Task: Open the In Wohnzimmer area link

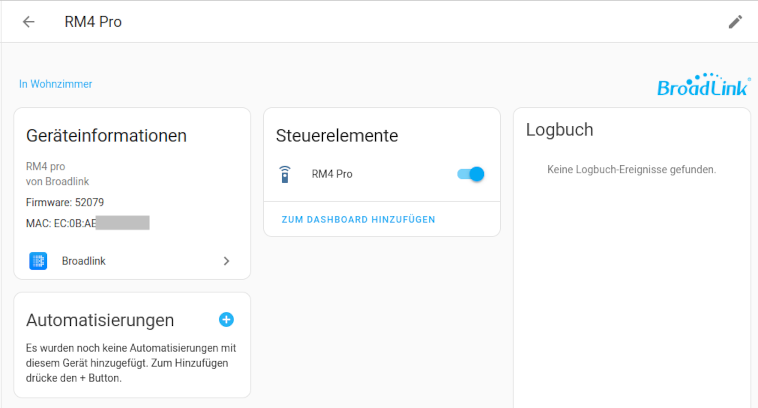Action: click(x=56, y=84)
